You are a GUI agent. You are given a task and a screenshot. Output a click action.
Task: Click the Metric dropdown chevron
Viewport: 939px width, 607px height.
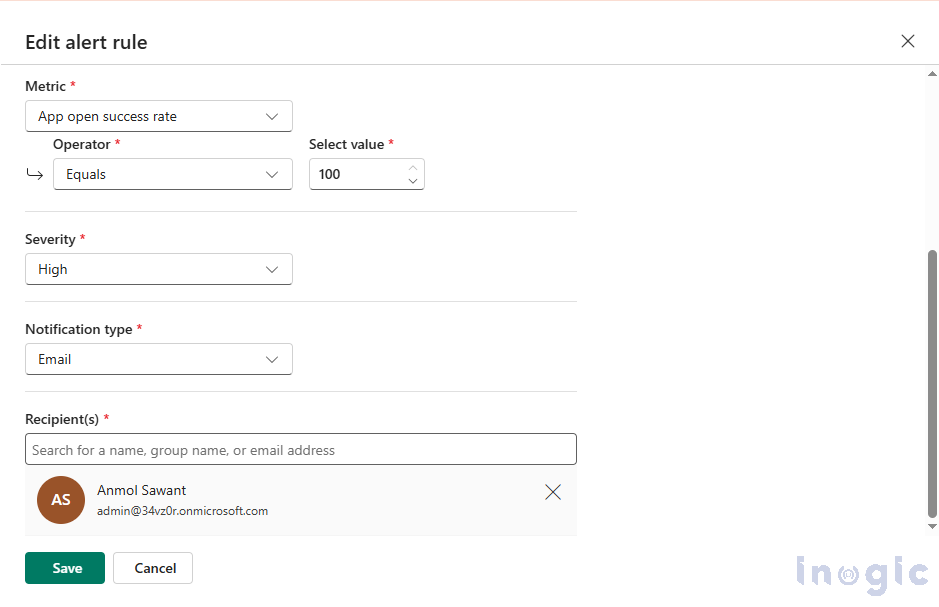pos(271,116)
